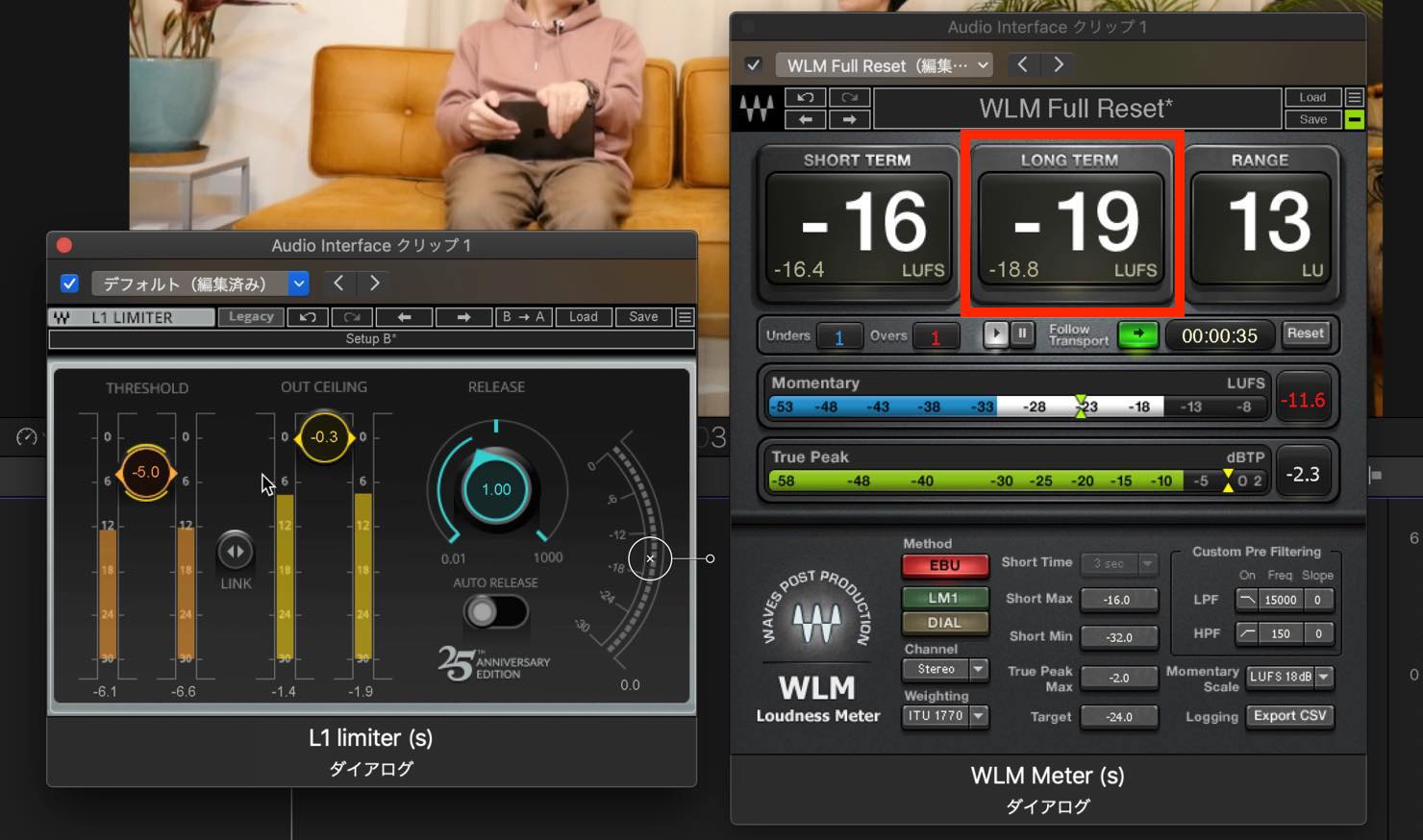
Task: Click undo arrow in L1 Limiter toolbar
Action: click(308, 317)
